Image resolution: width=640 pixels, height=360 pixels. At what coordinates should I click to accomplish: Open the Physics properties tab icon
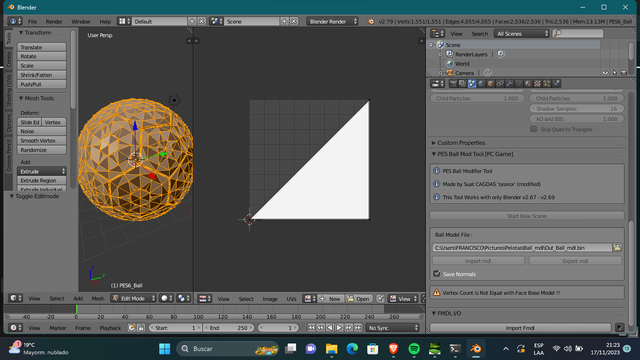(x=556, y=84)
